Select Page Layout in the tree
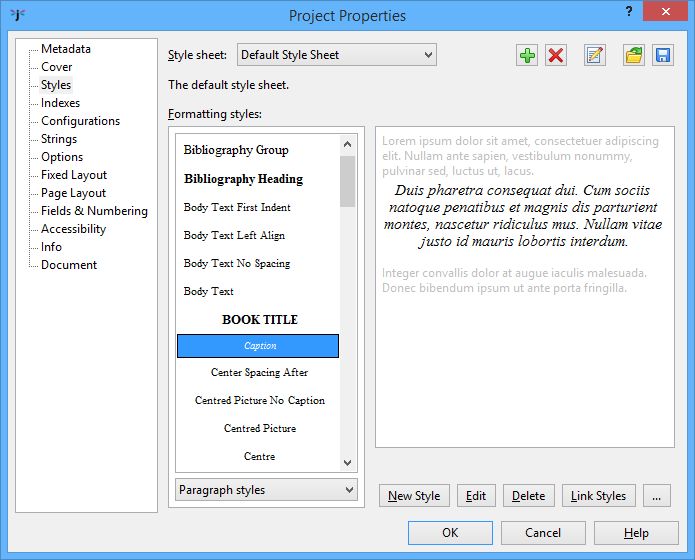The image size is (695, 560). (73, 193)
